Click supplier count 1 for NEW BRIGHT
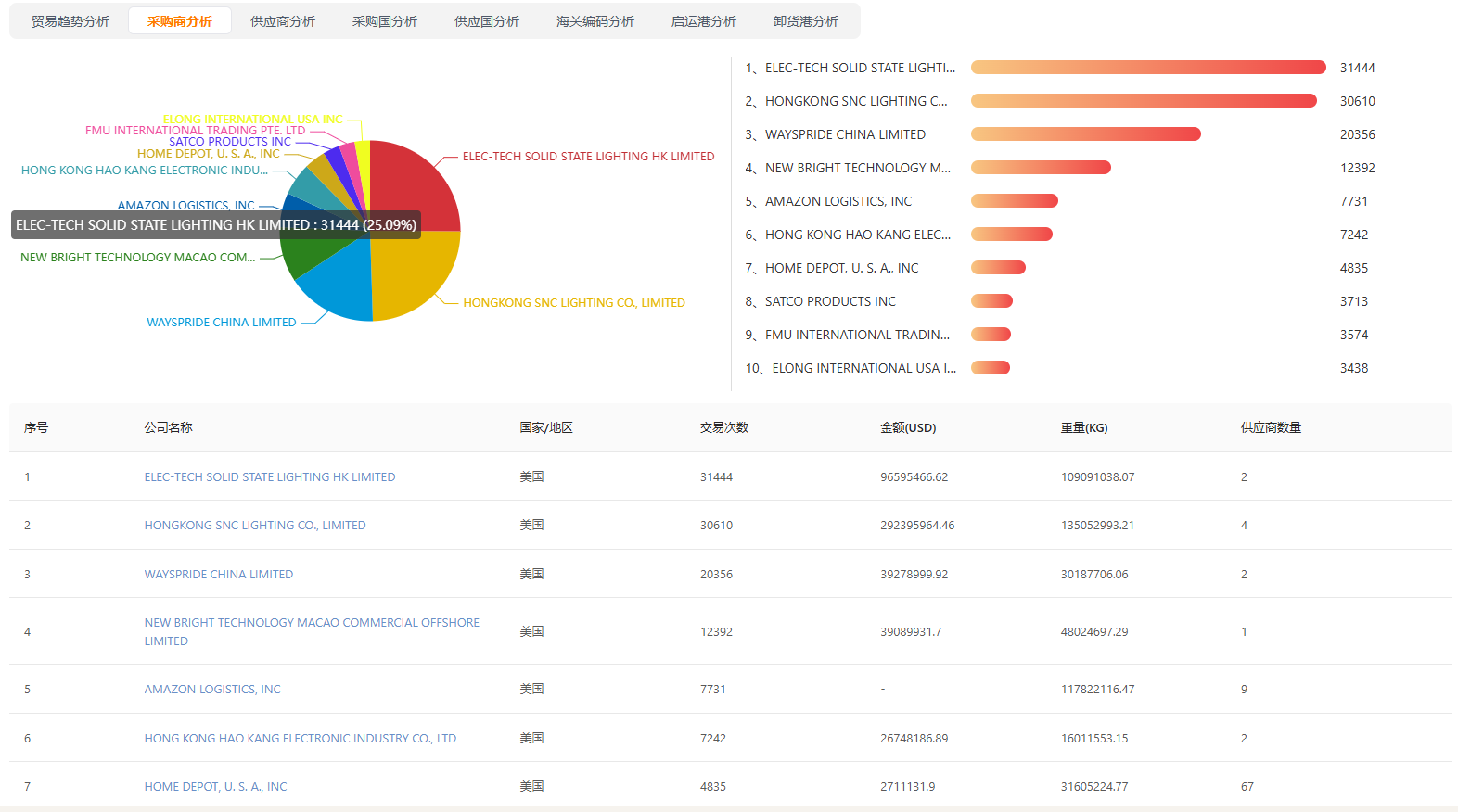 coord(1244,632)
